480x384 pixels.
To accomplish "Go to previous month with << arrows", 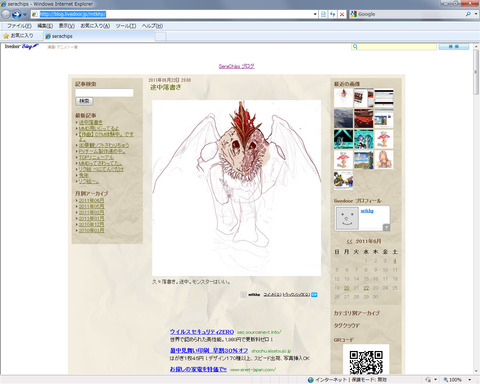I will (349, 241).
